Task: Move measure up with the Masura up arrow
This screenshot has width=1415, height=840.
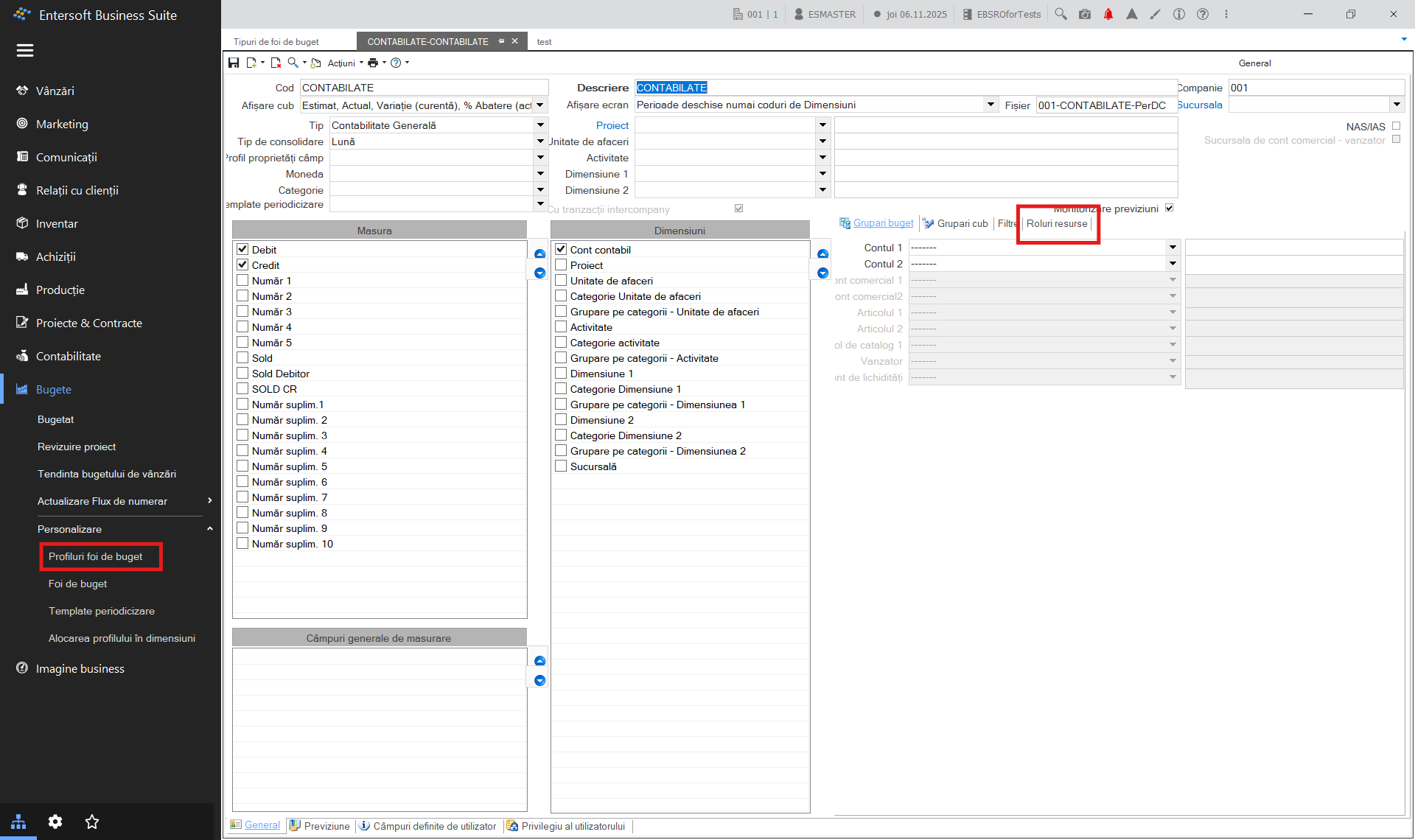Action: click(x=539, y=253)
